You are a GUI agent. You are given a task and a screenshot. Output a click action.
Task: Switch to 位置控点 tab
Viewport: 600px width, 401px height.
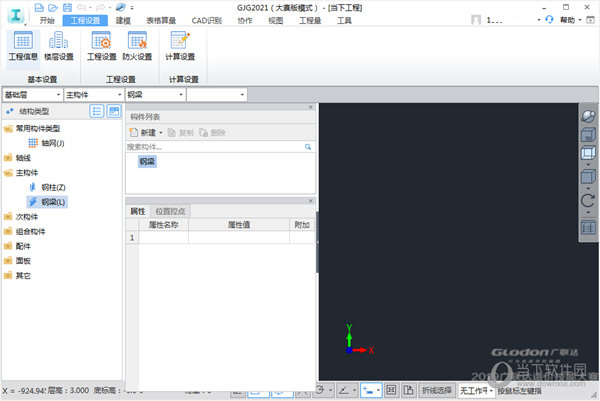[x=170, y=211]
